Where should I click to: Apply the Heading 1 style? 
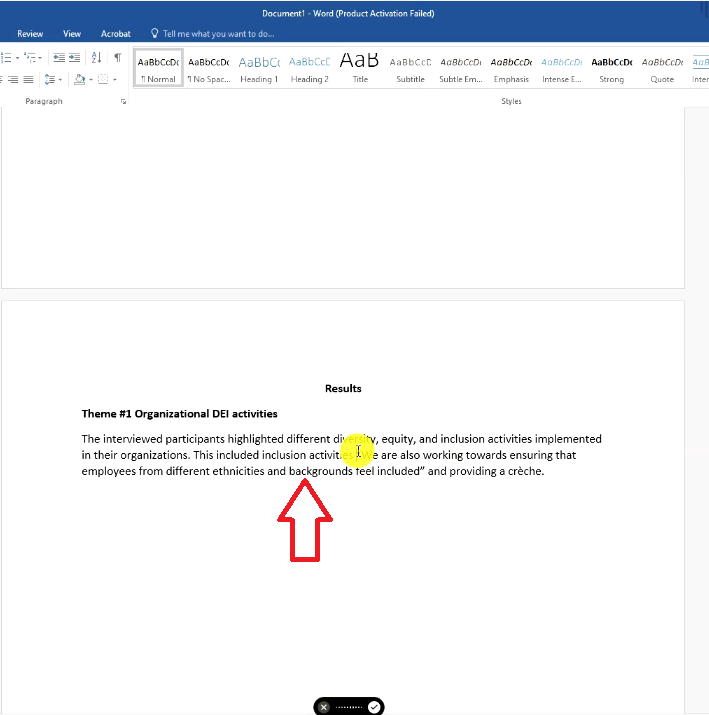(x=259, y=68)
